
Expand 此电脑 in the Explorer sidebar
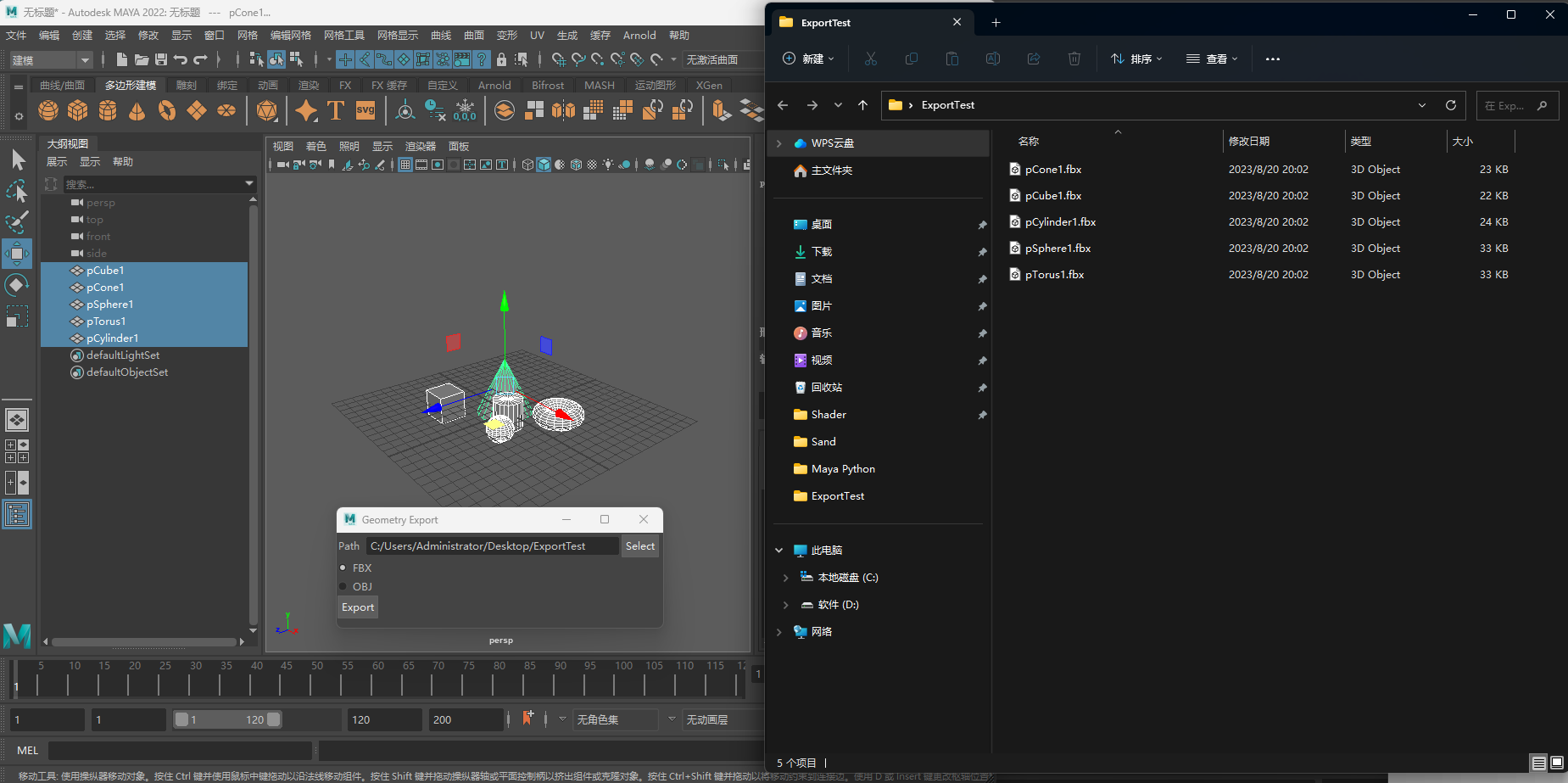click(779, 550)
